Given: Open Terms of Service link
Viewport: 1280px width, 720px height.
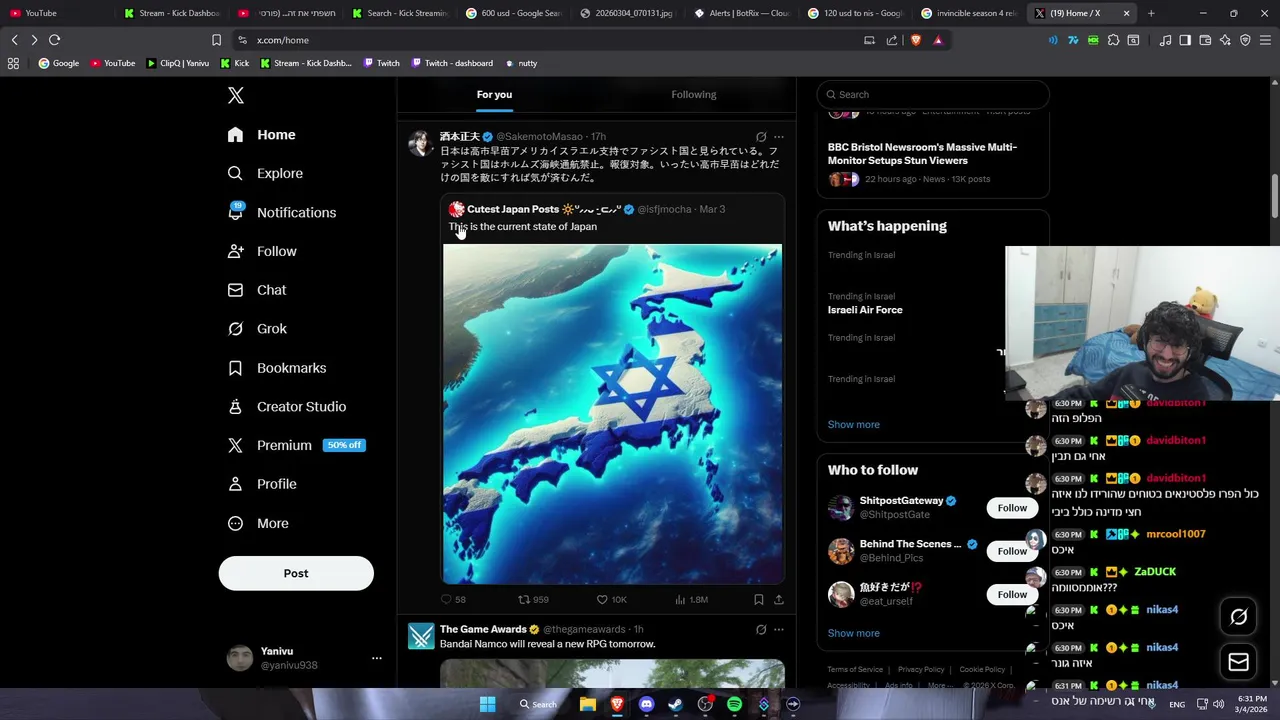Looking at the screenshot, I should [855, 669].
